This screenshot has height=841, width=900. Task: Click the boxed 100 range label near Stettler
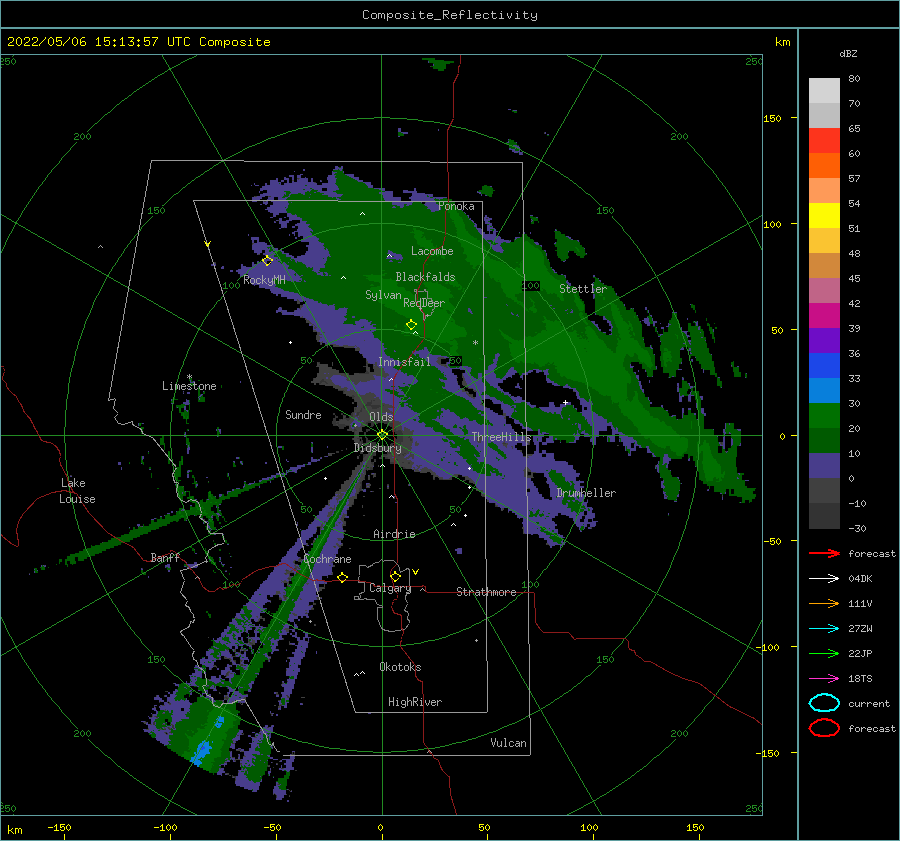click(x=531, y=285)
